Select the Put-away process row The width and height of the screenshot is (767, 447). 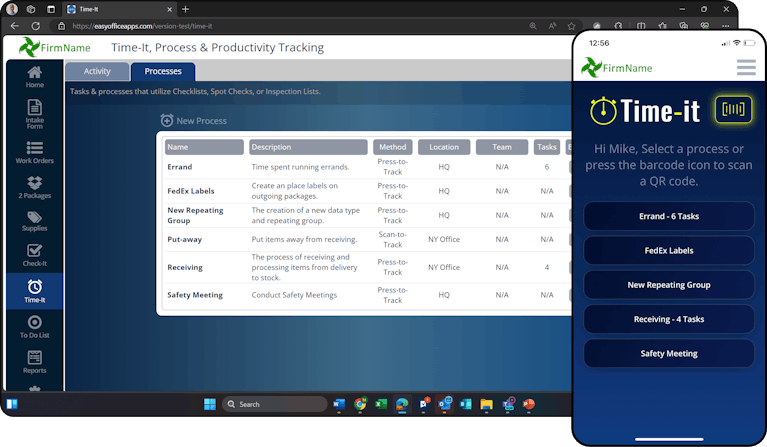point(367,239)
